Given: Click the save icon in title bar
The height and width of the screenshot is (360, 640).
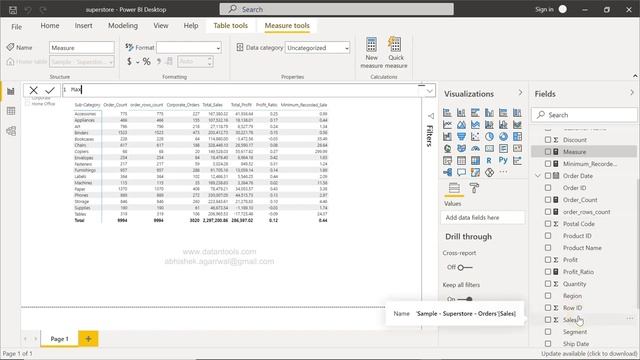Looking at the screenshot, I should (x=13, y=9).
